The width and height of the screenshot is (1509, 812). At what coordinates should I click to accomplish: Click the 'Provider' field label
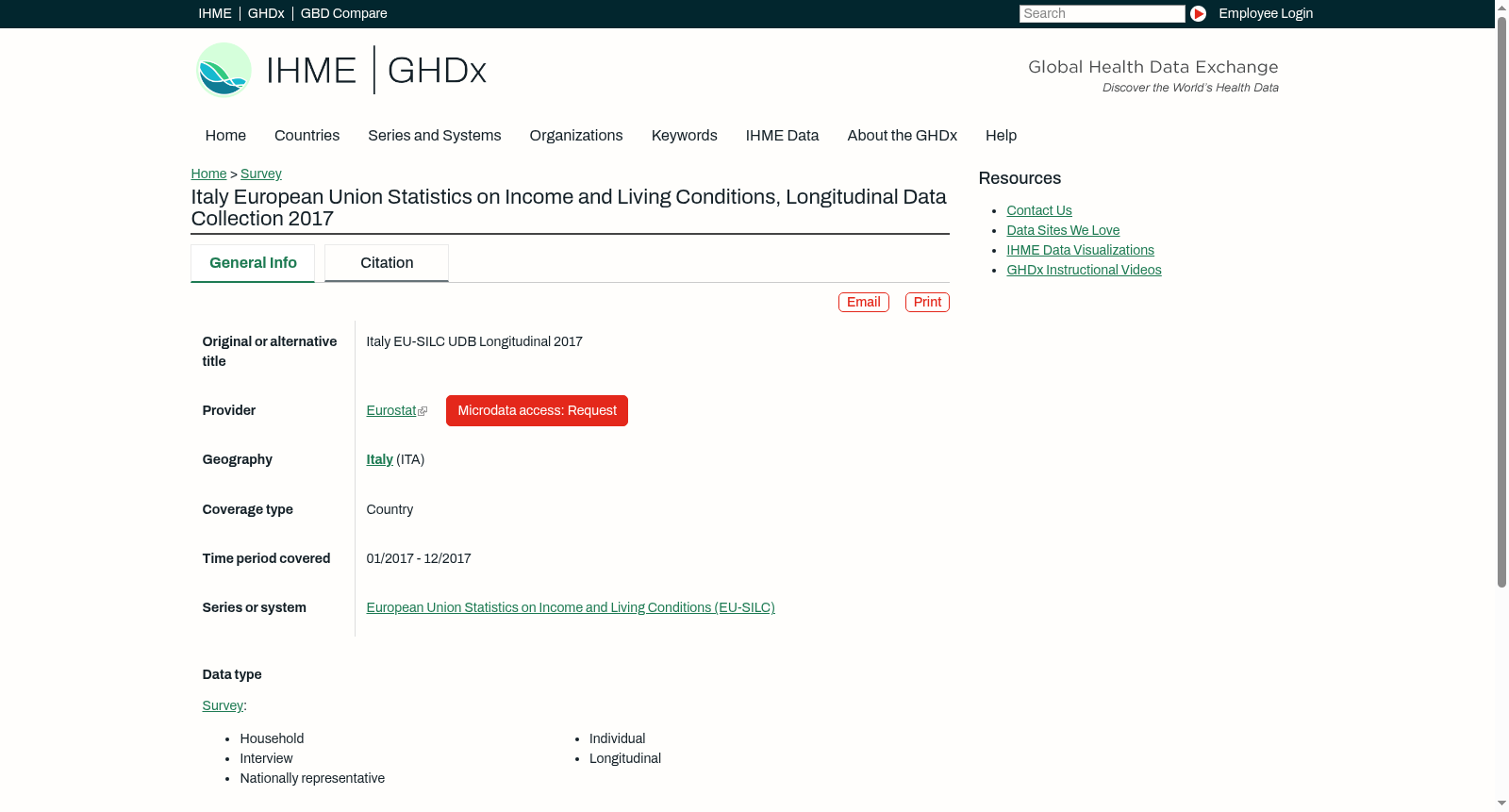click(x=229, y=410)
